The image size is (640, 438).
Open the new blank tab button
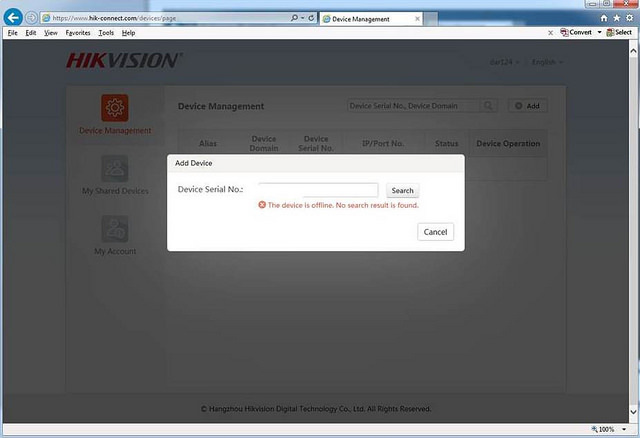point(431,19)
